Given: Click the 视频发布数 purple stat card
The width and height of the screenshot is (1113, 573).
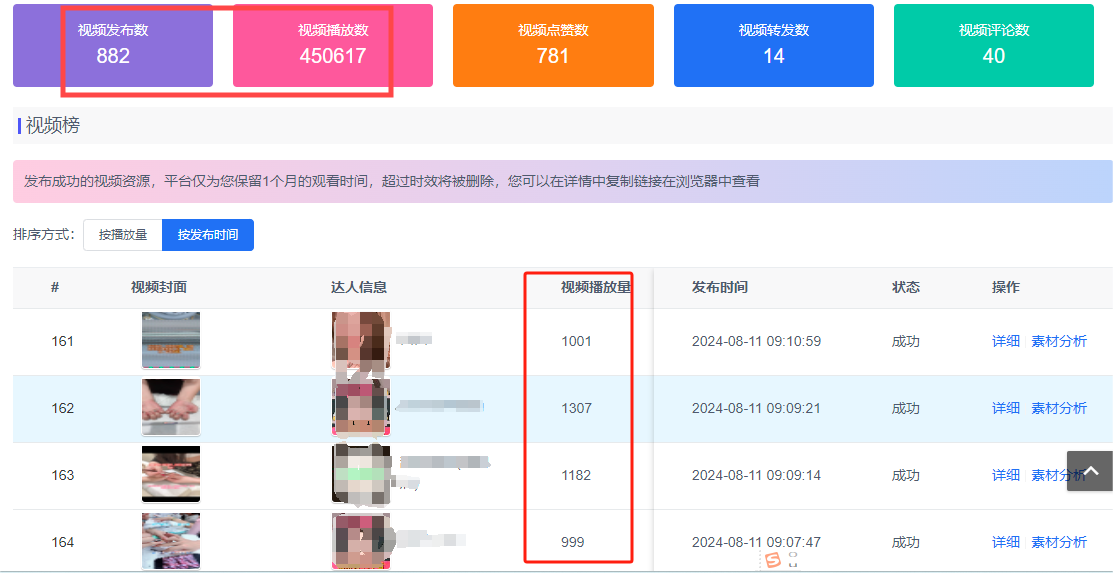Looking at the screenshot, I should [113, 46].
